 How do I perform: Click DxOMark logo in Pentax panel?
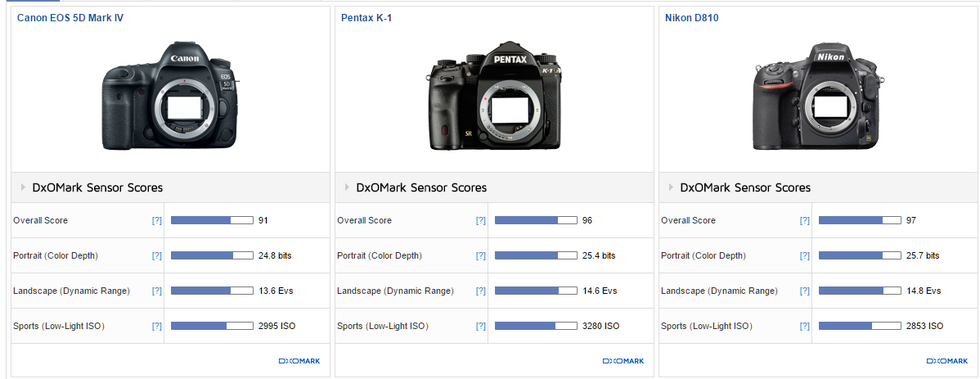click(x=623, y=361)
